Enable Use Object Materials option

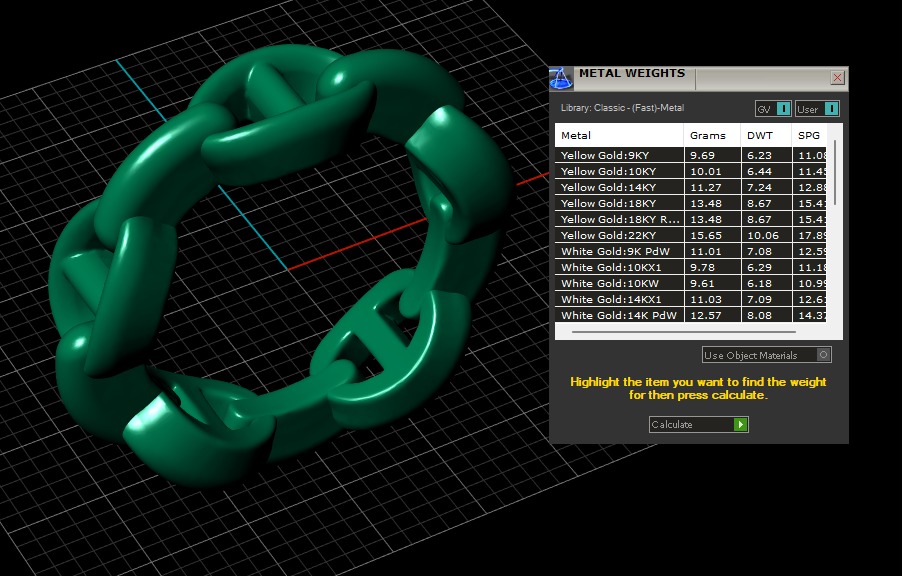pos(766,355)
